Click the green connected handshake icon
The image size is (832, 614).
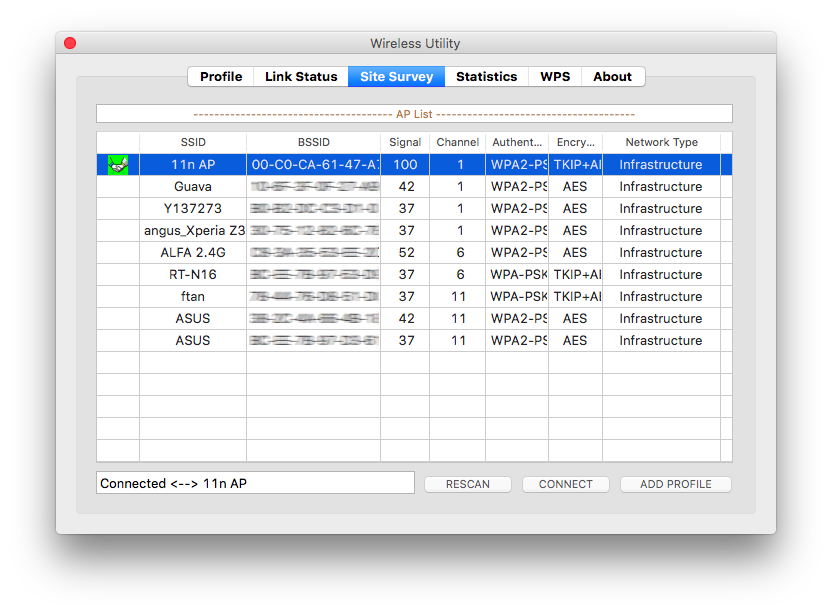[118, 165]
